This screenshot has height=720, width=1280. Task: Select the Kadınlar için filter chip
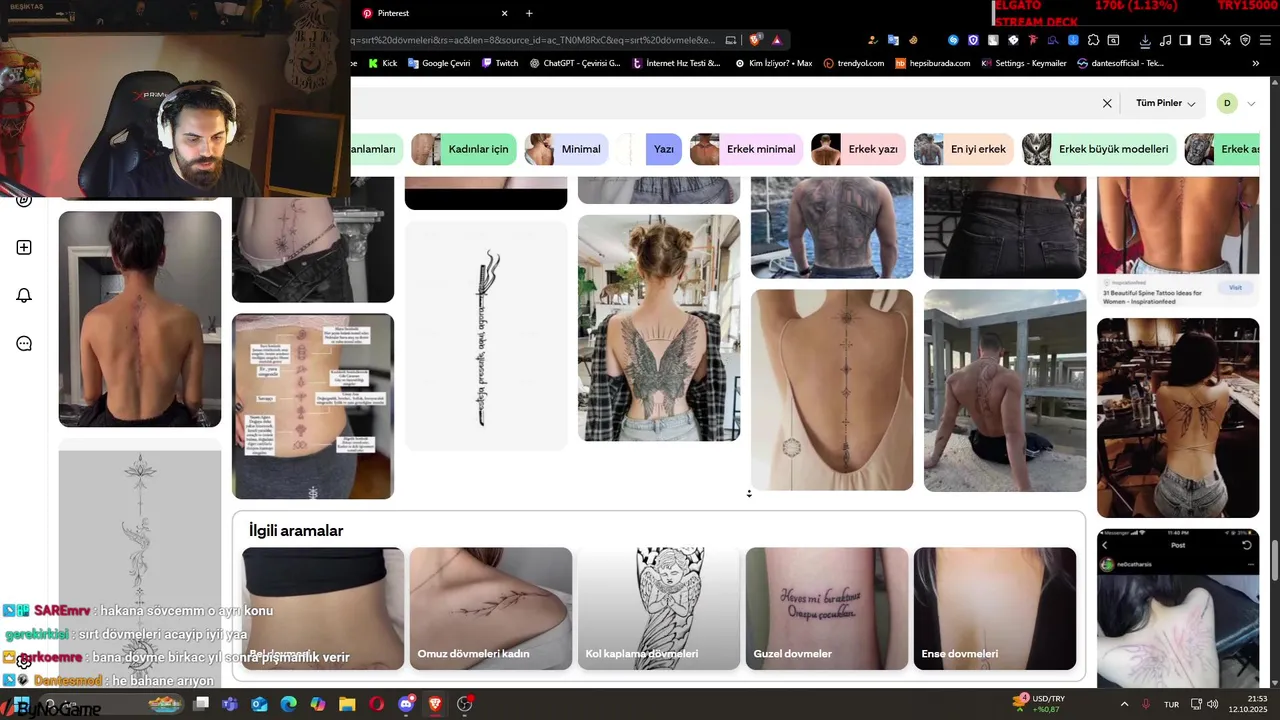464,149
